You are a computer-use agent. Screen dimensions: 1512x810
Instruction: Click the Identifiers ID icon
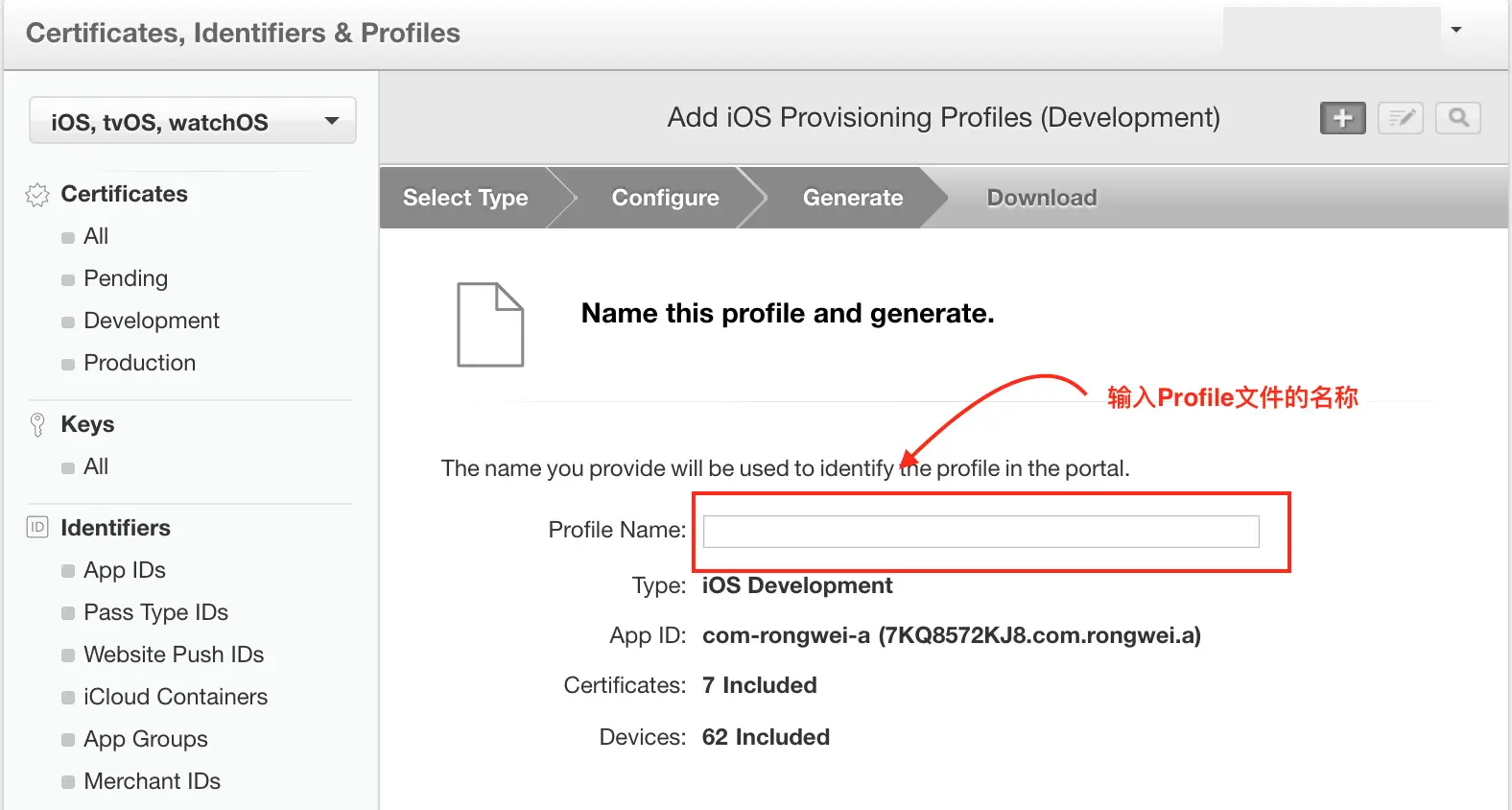coord(37,528)
